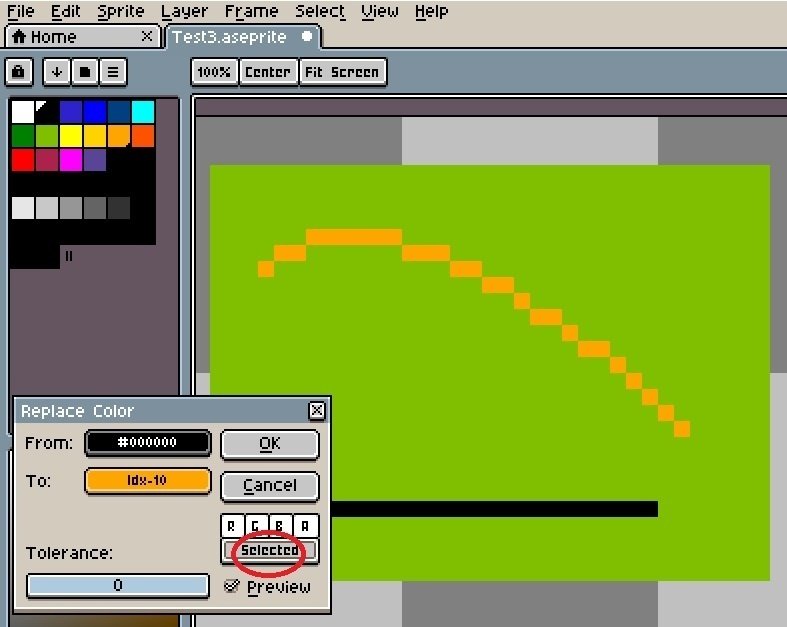Close the Home tab
787x627 pixels.
147,36
